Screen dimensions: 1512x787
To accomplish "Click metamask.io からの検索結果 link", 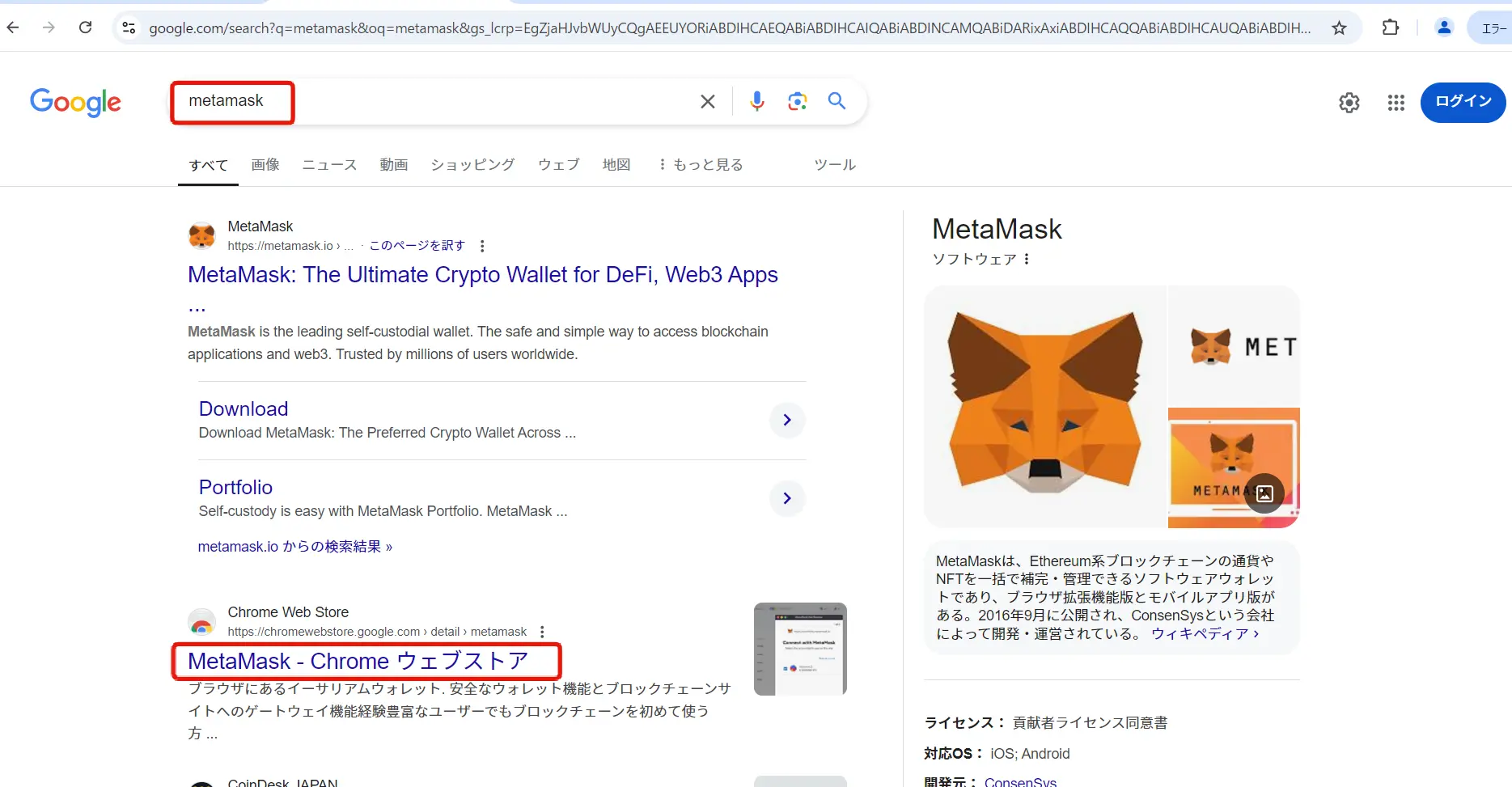I will (295, 547).
